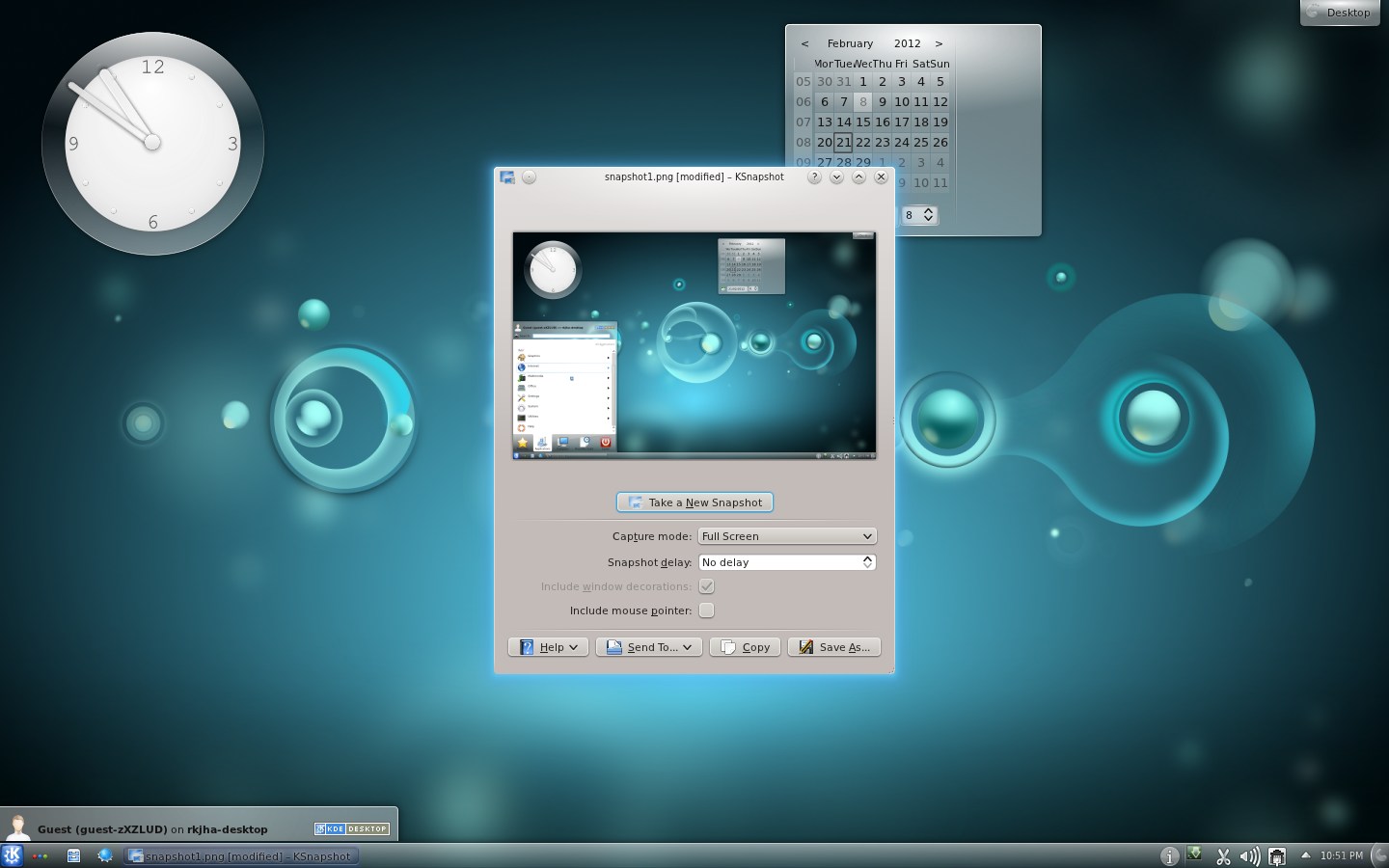Viewport: 1389px width, 868px height.
Task: Toggle the keep-on-all-desktops titlebar button
Action: click(x=529, y=176)
